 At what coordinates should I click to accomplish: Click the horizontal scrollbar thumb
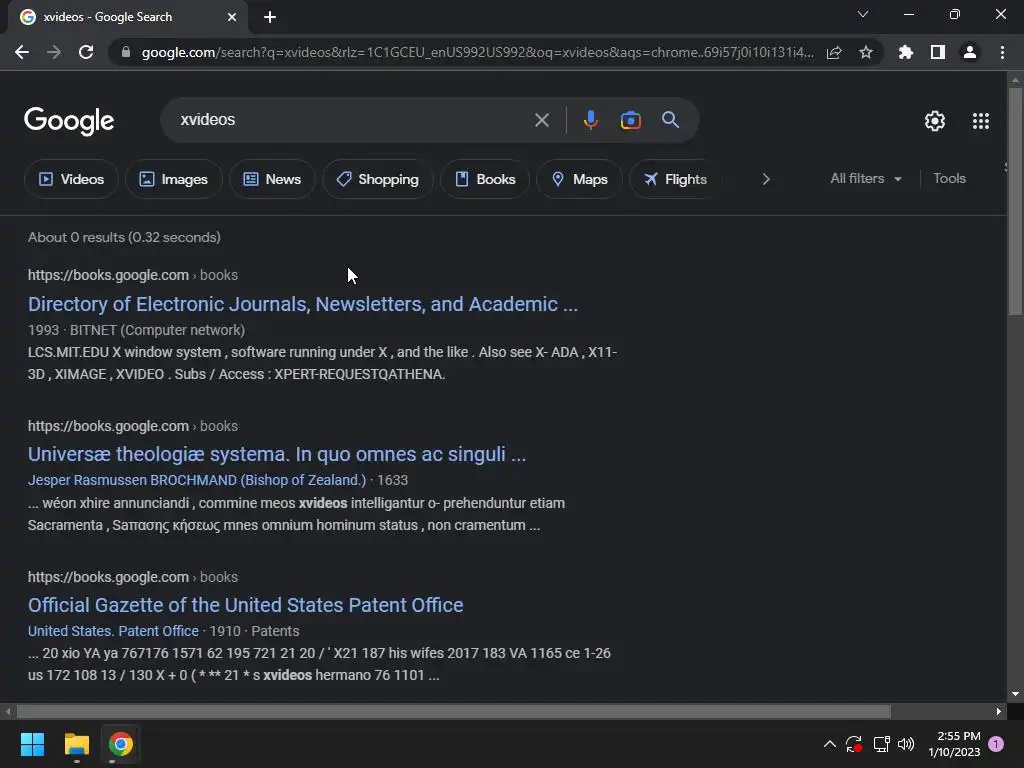[454, 711]
